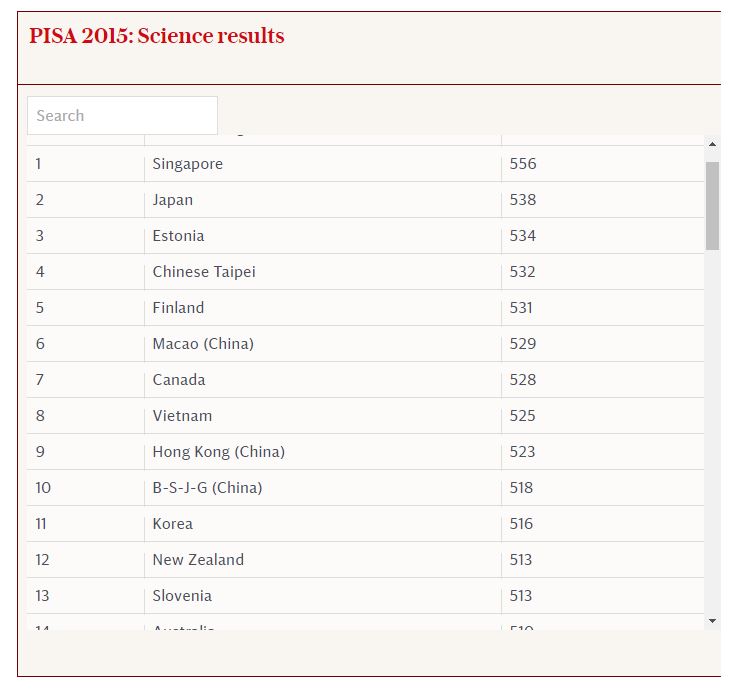
Task: Click the Search input field
Action: pyautogui.click(x=122, y=116)
